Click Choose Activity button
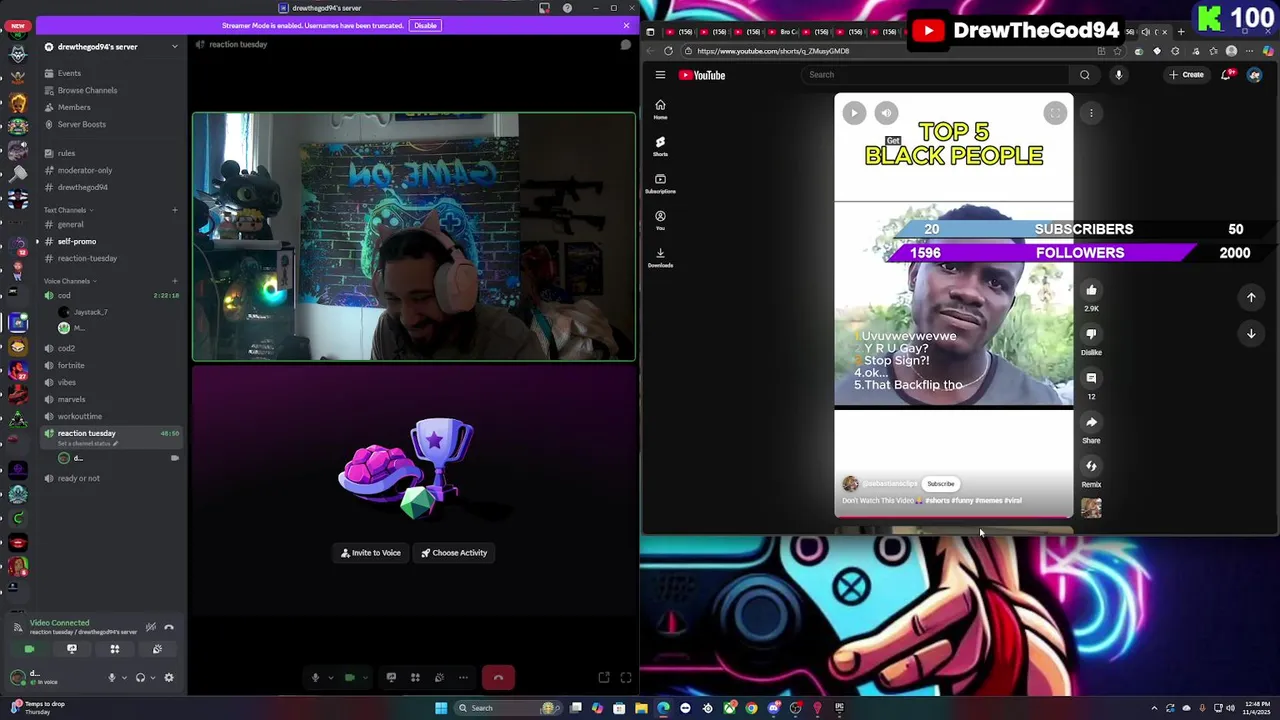1280x720 pixels. coord(454,553)
